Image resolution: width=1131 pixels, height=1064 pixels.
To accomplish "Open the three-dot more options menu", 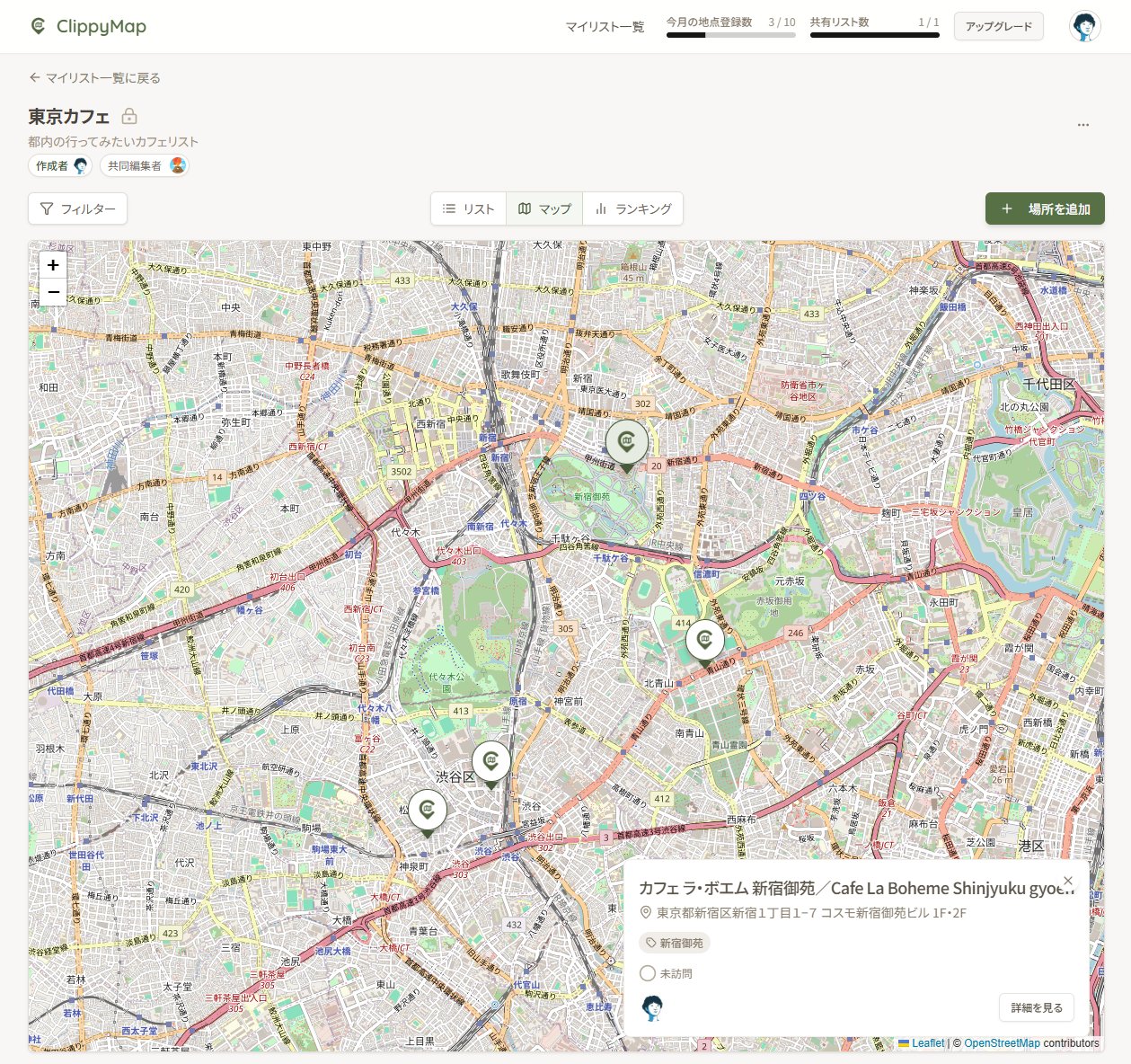I will coord(1082,125).
